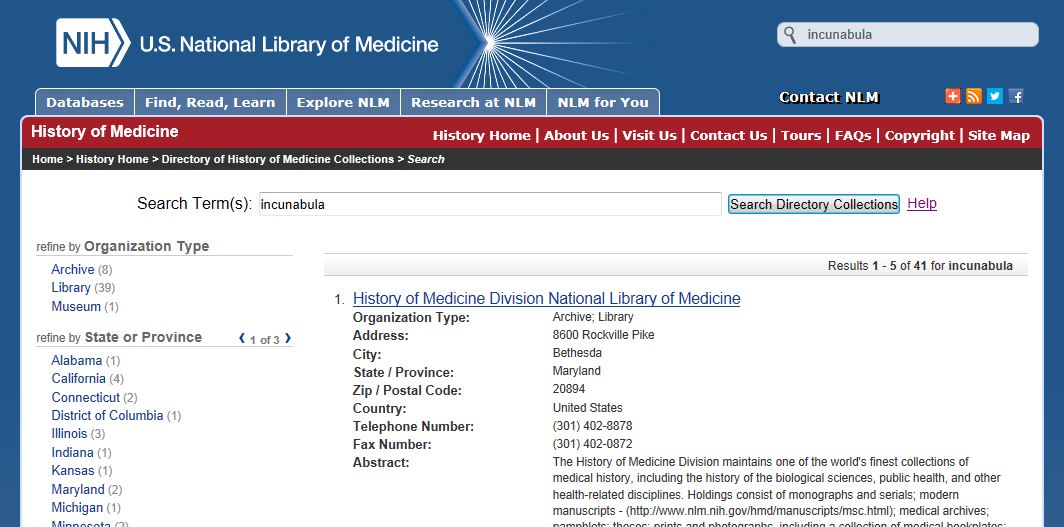This screenshot has width=1064, height=527.
Task: Open Site Map menu link
Action: point(999,136)
